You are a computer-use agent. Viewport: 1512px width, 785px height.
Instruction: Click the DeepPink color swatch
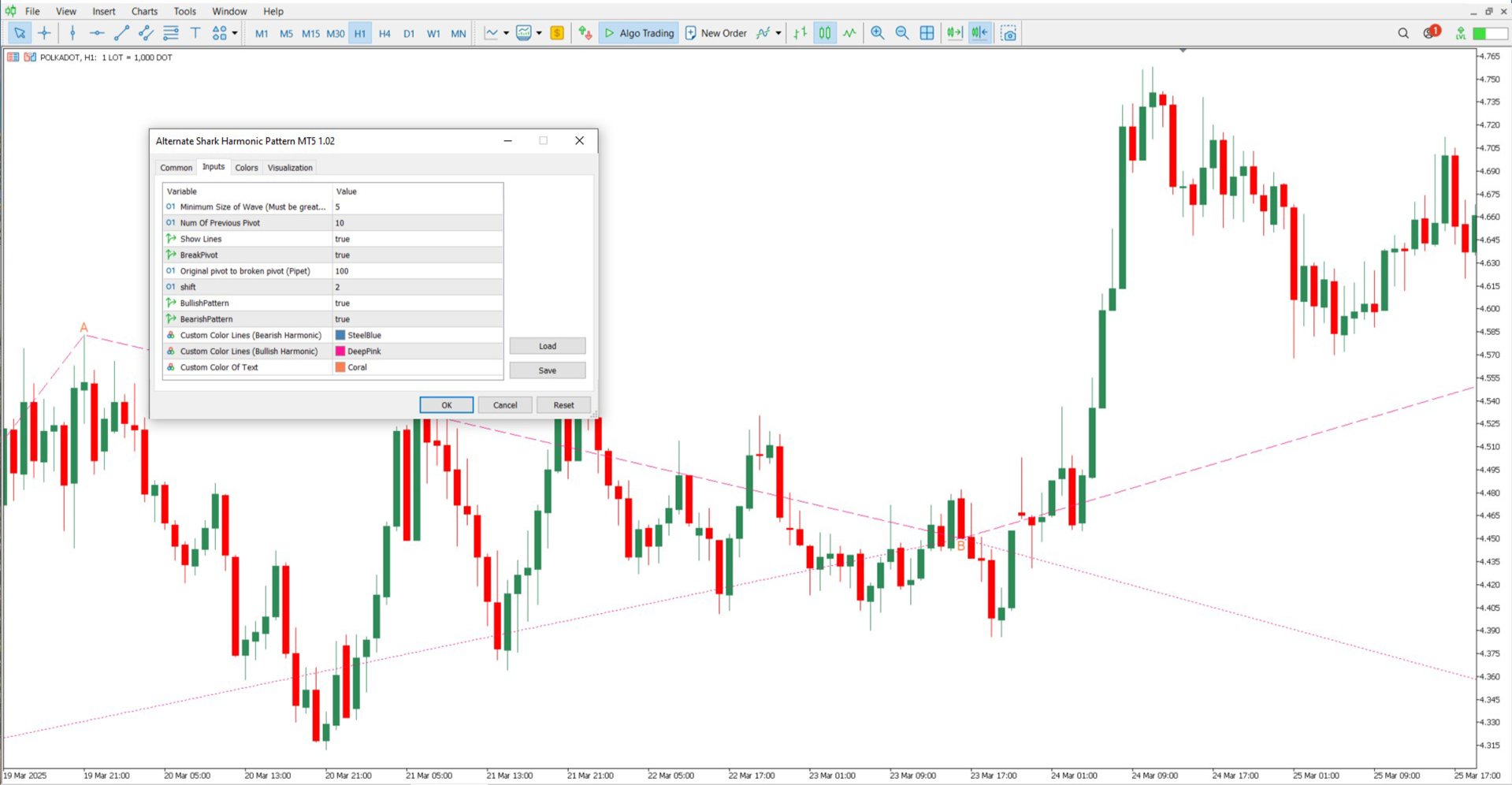tap(340, 352)
